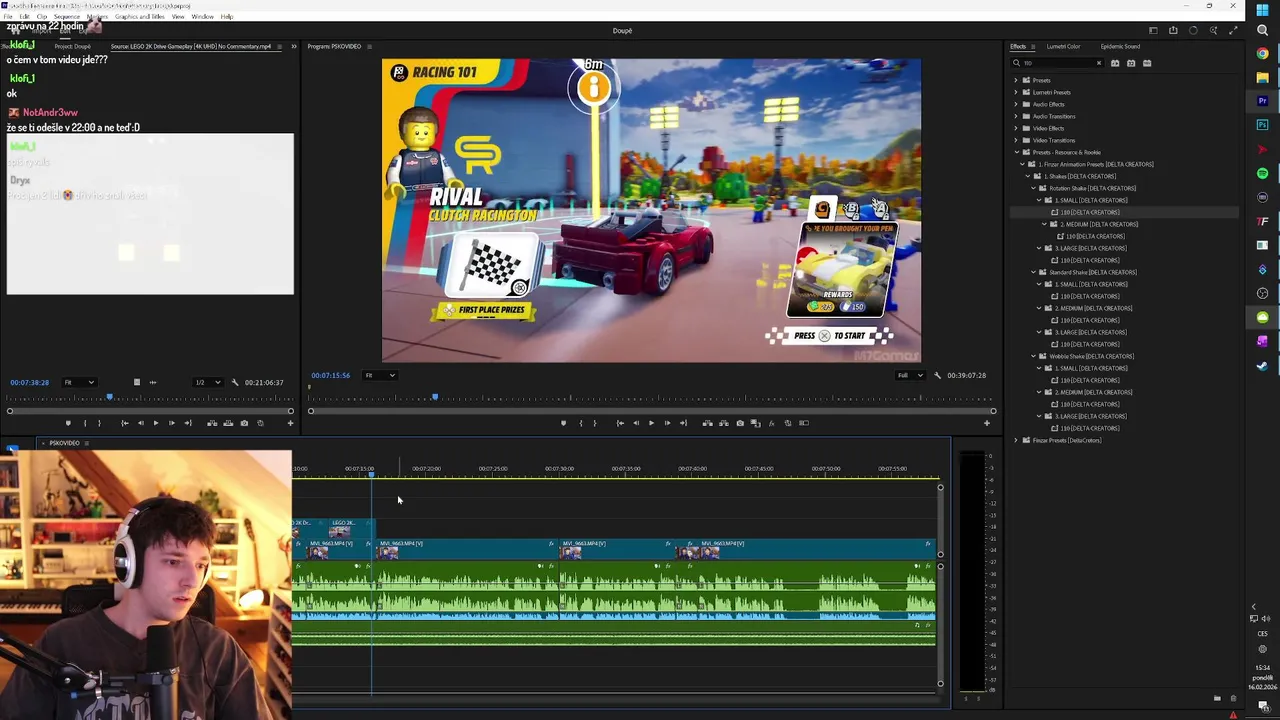Screen dimensions: 1280x720
Task: Click the timeline playhead on the ruler
Action: 371,474
